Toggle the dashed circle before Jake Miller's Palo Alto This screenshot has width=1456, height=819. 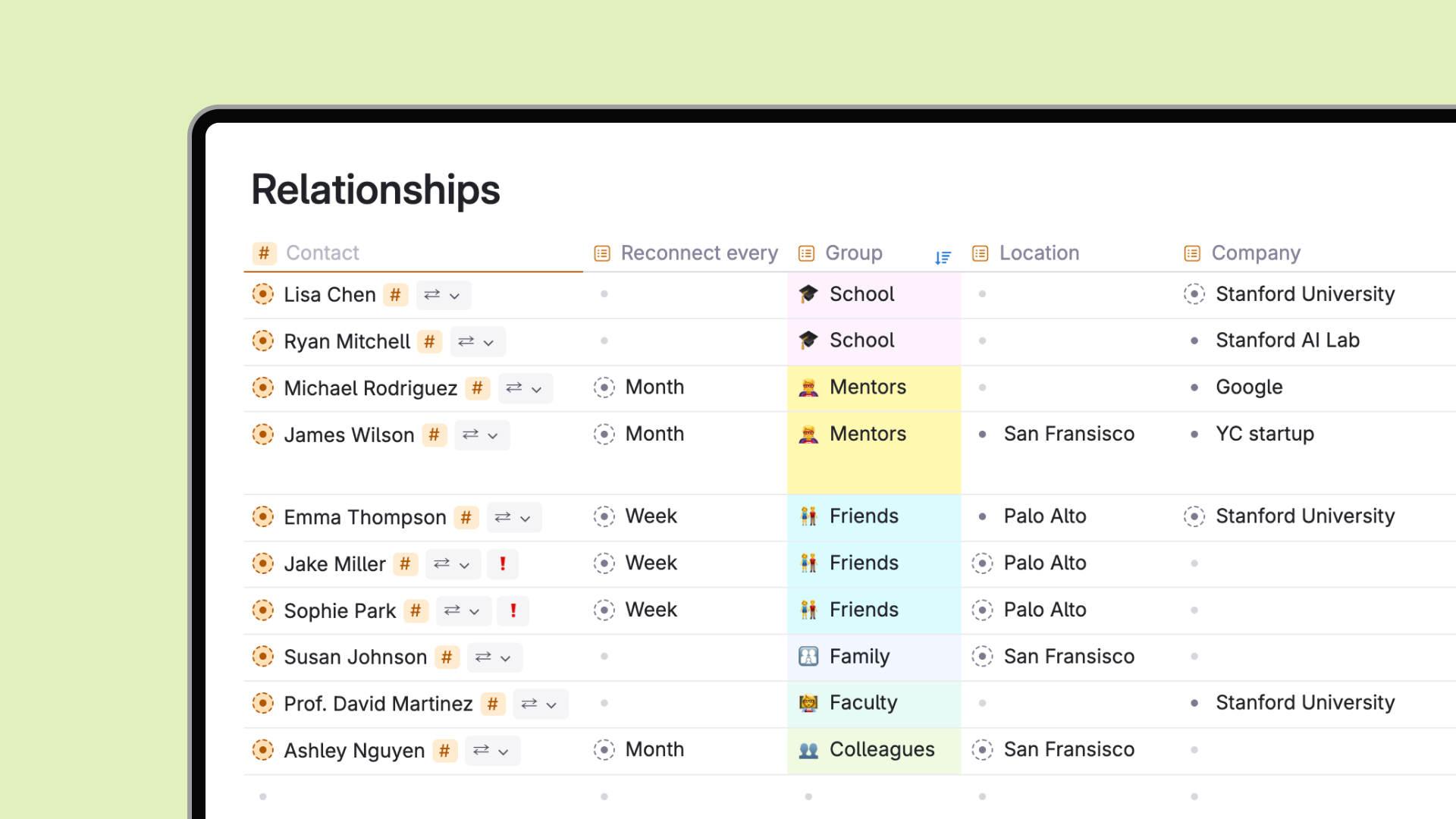pyautogui.click(x=982, y=563)
